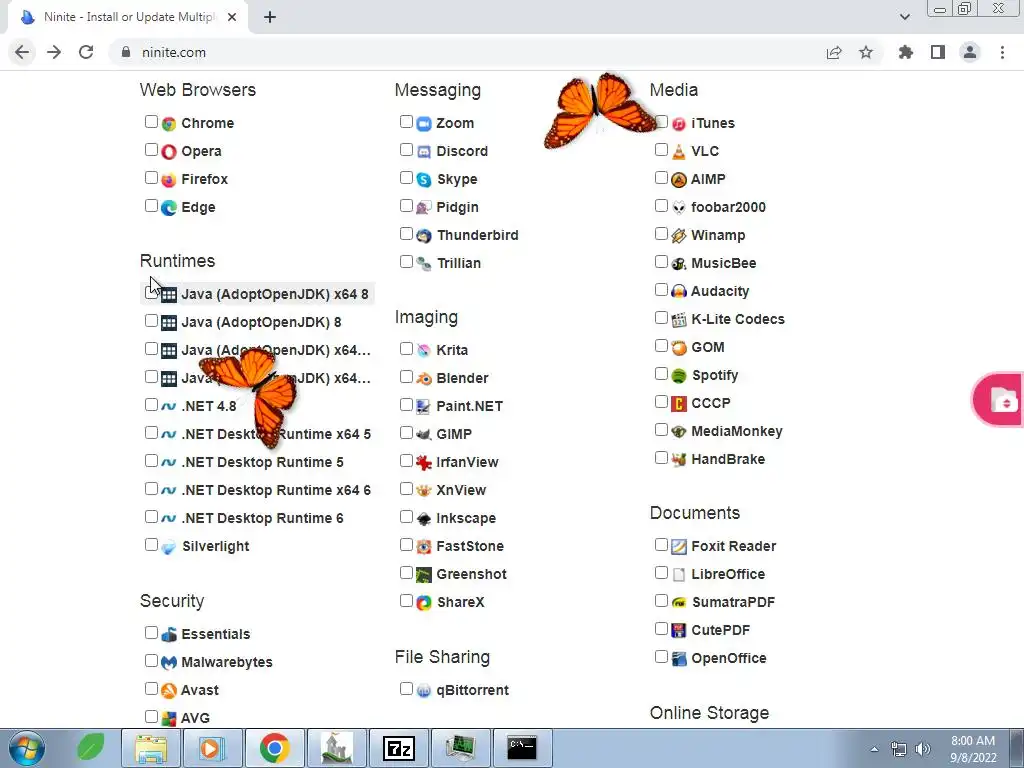Open 7-Zip from the taskbar
Viewport: 1024px width, 768px height.
coord(398,748)
